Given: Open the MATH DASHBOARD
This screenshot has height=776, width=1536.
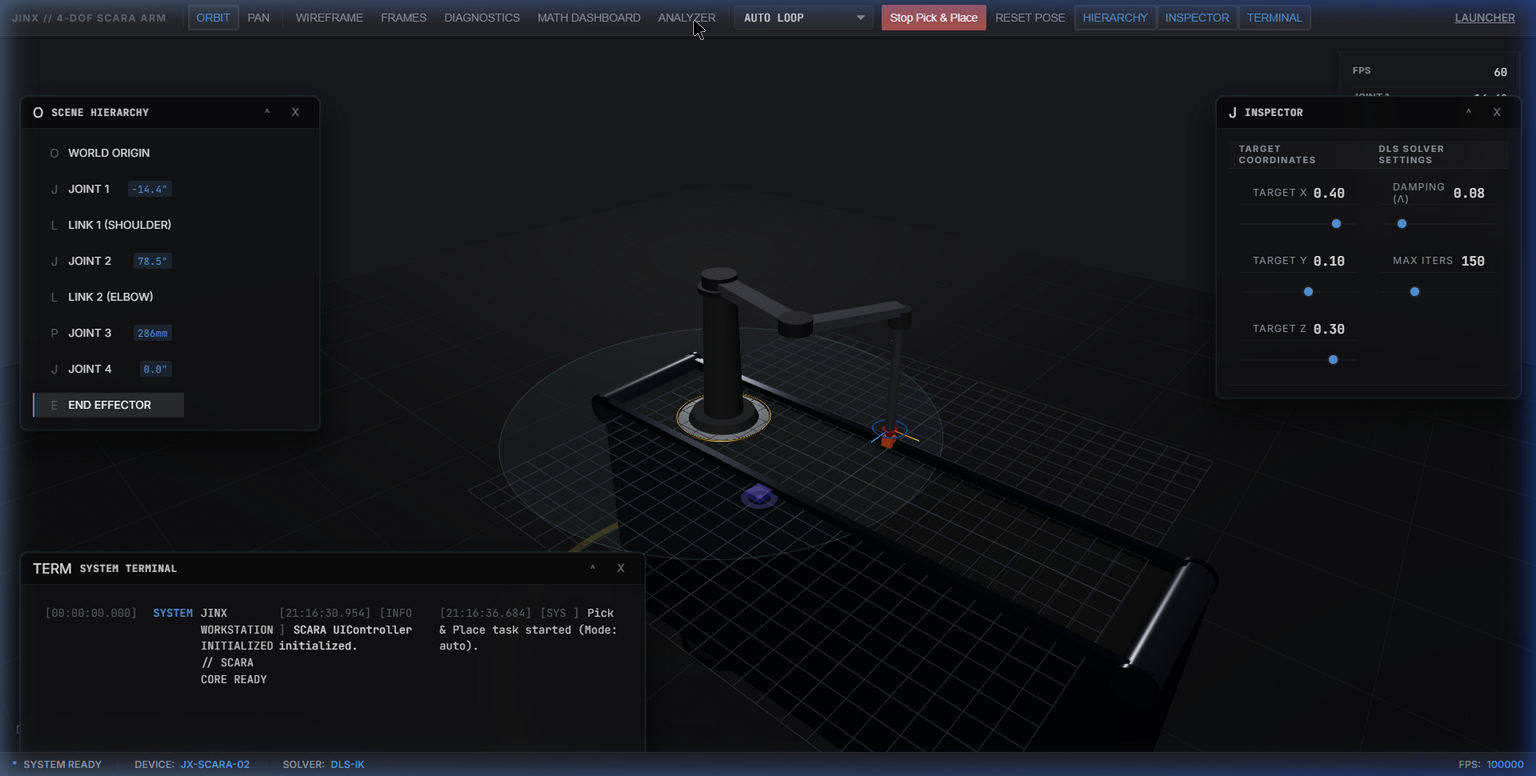Looking at the screenshot, I should [589, 18].
